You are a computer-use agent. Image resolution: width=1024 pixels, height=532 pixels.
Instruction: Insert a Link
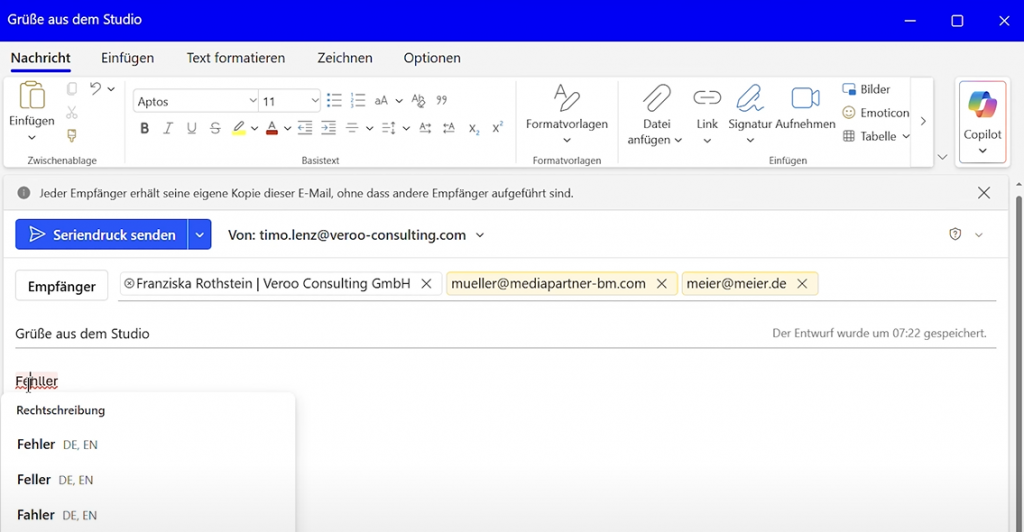(707, 114)
